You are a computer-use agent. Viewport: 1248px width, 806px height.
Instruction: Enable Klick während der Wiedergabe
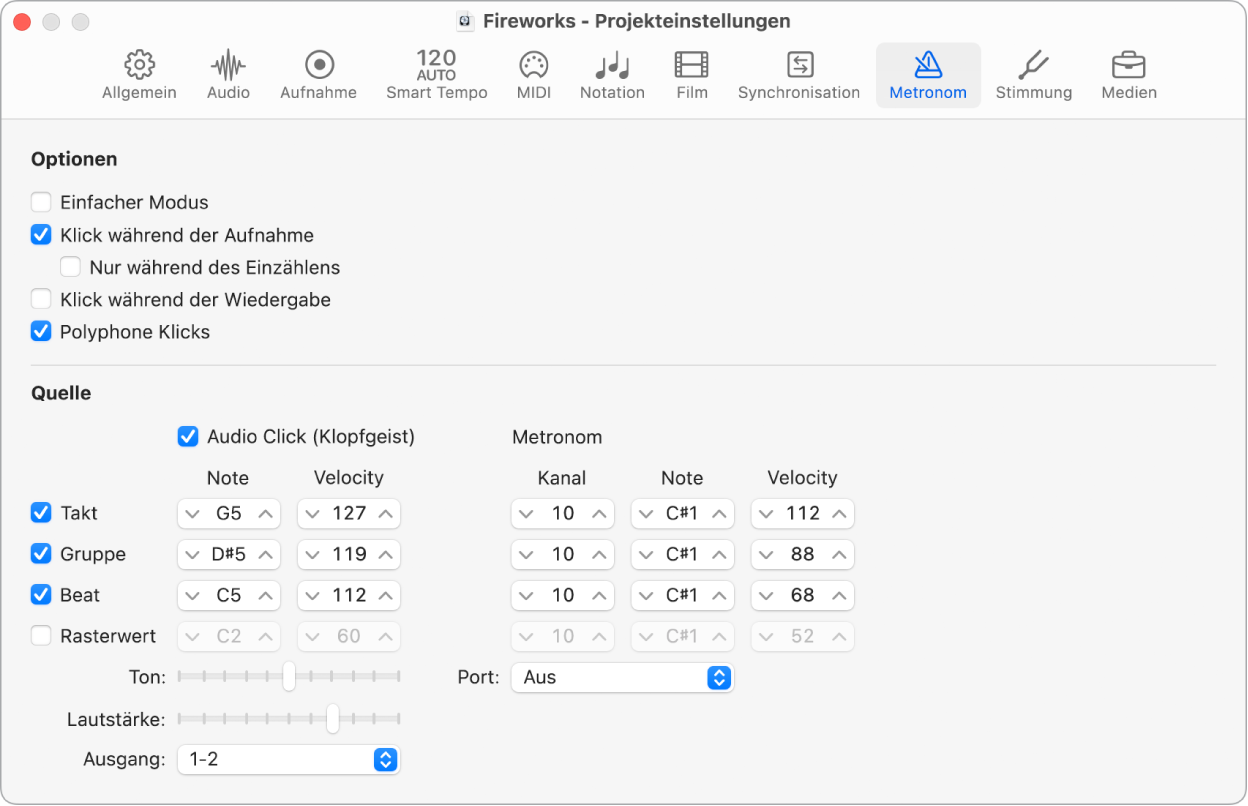point(41,300)
